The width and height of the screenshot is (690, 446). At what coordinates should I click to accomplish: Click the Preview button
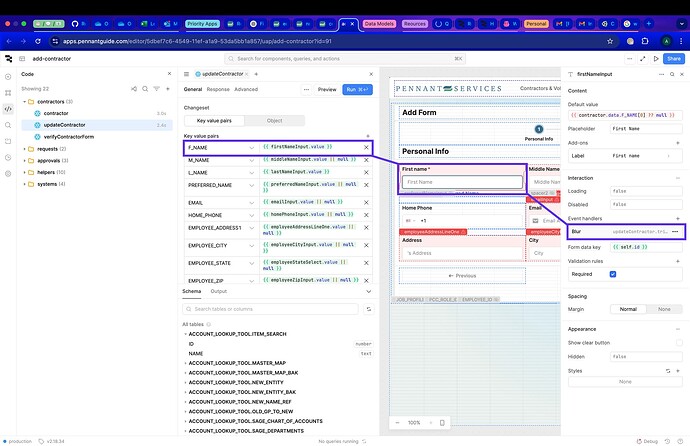pos(327,89)
